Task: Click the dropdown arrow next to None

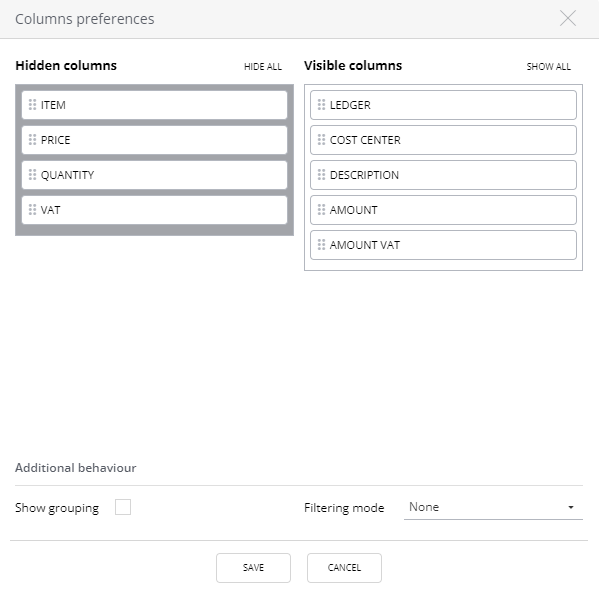Action: (x=571, y=507)
